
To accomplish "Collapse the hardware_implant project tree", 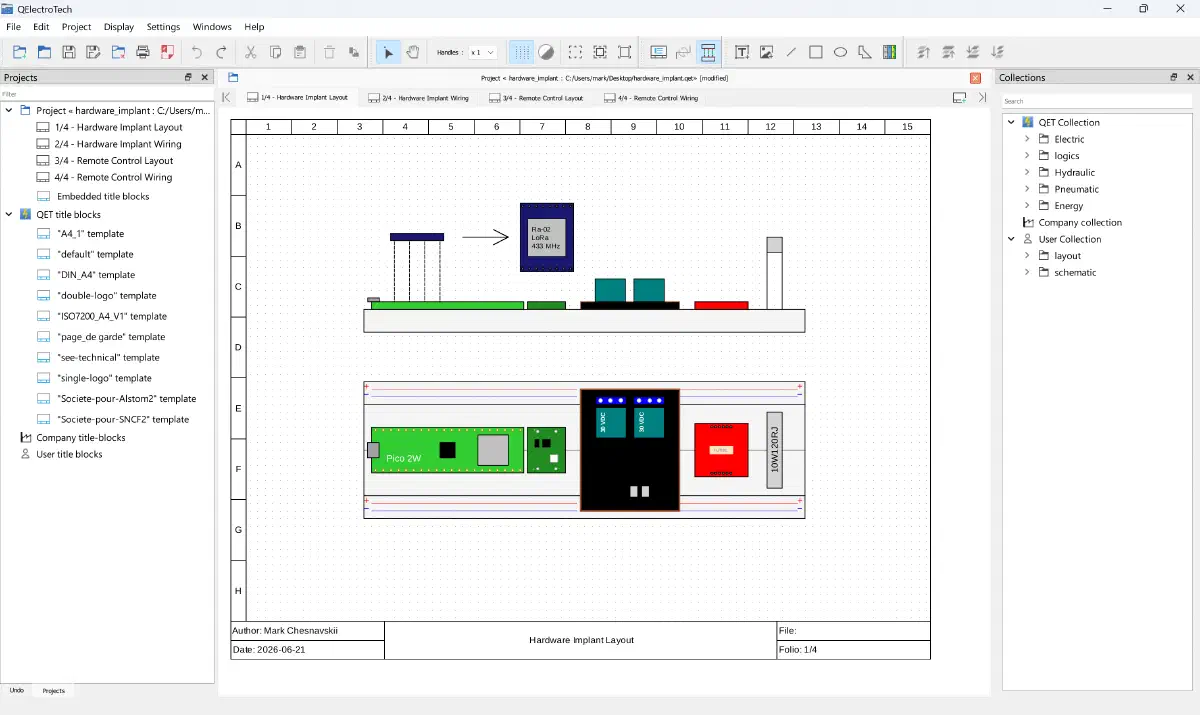I will click(x=9, y=110).
